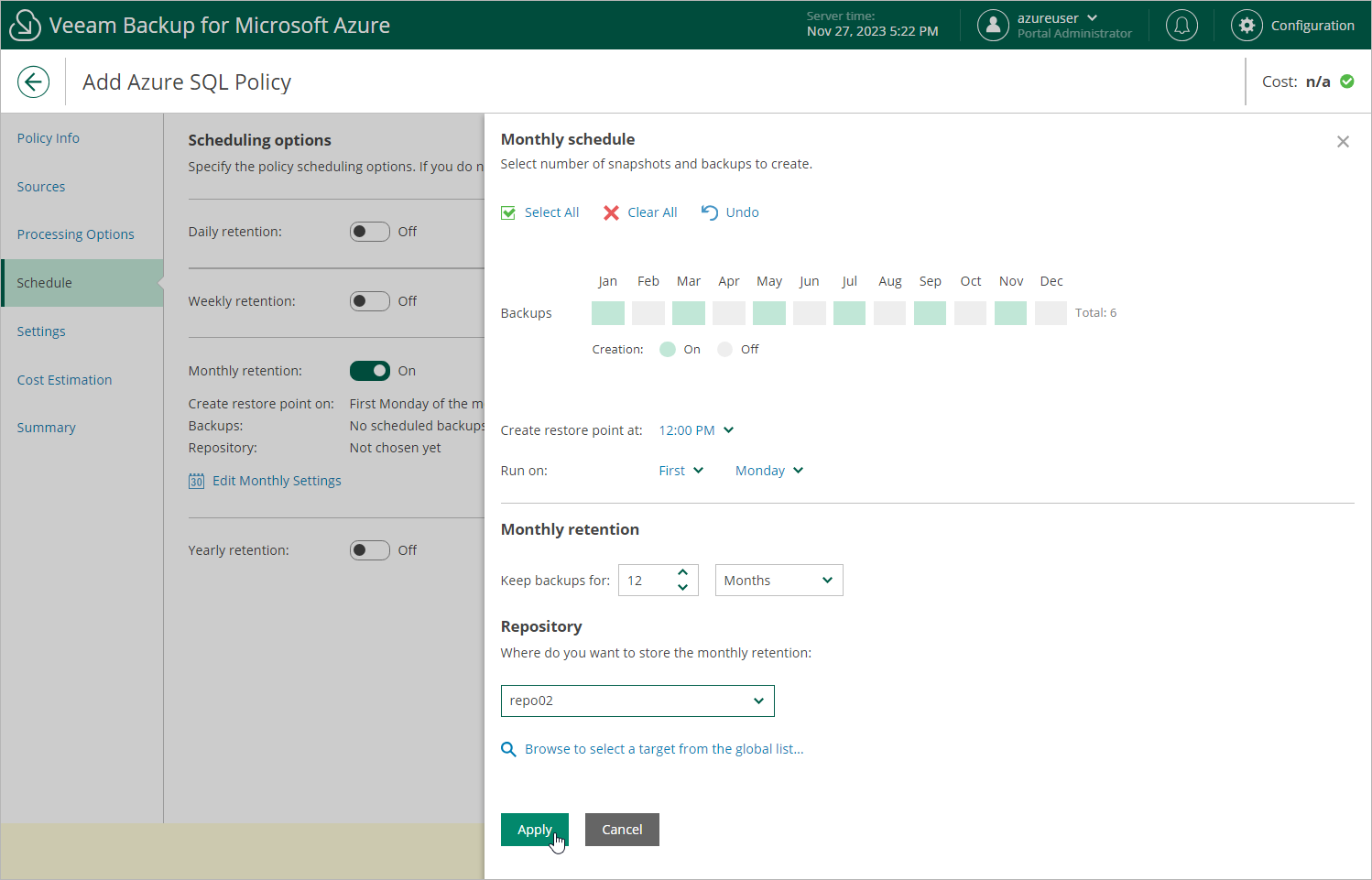Open the repo02 repository dropdown
Image resolution: width=1372 pixels, height=880 pixels.
tap(637, 701)
